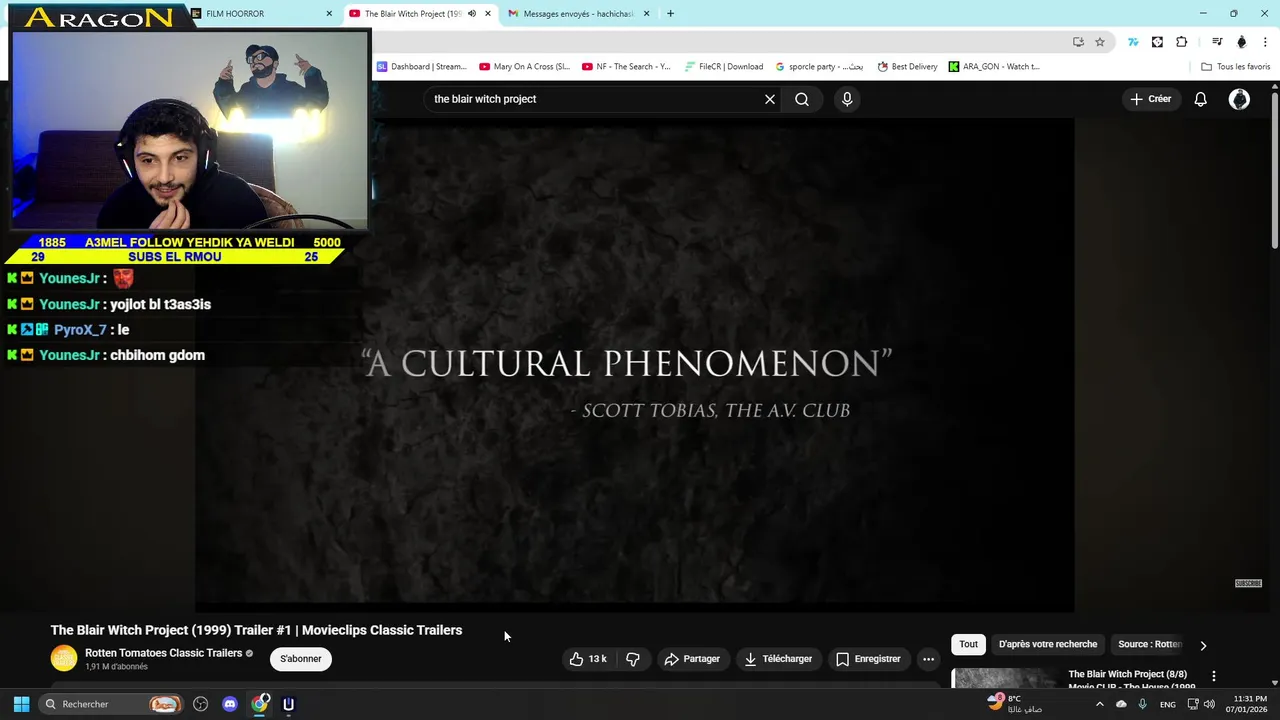Image resolution: width=1280 pixels, height=720 pixels.
Task: Click the channel avatar next to Rotten Tomatoes
Action: coord(64,658)
